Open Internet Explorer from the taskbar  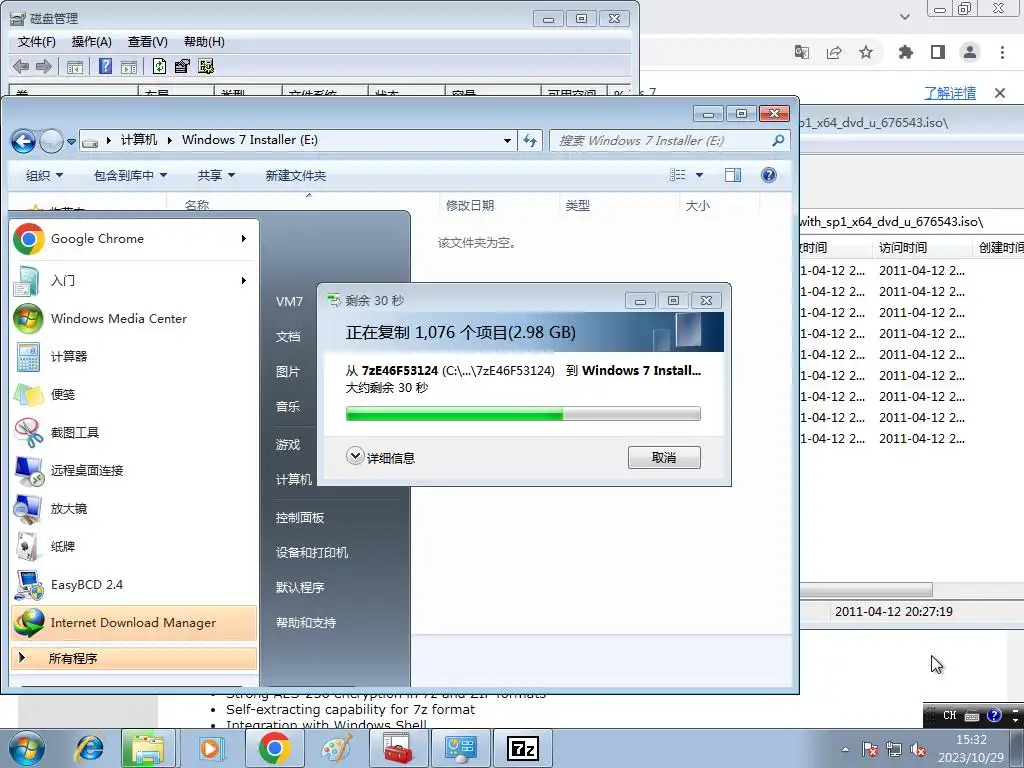(89, 748)
